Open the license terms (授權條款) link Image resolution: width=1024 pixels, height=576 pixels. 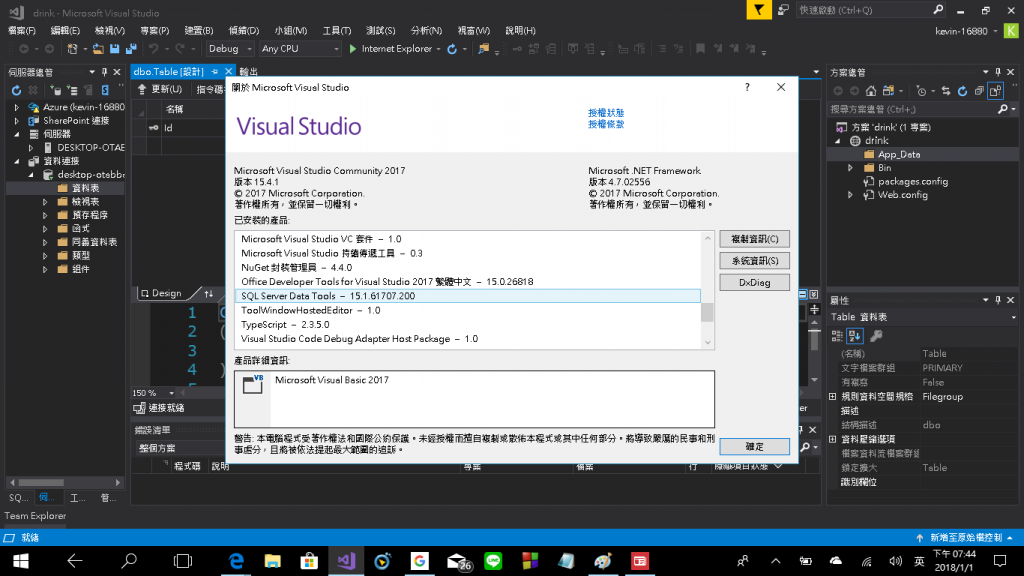[x=605, y=124]
